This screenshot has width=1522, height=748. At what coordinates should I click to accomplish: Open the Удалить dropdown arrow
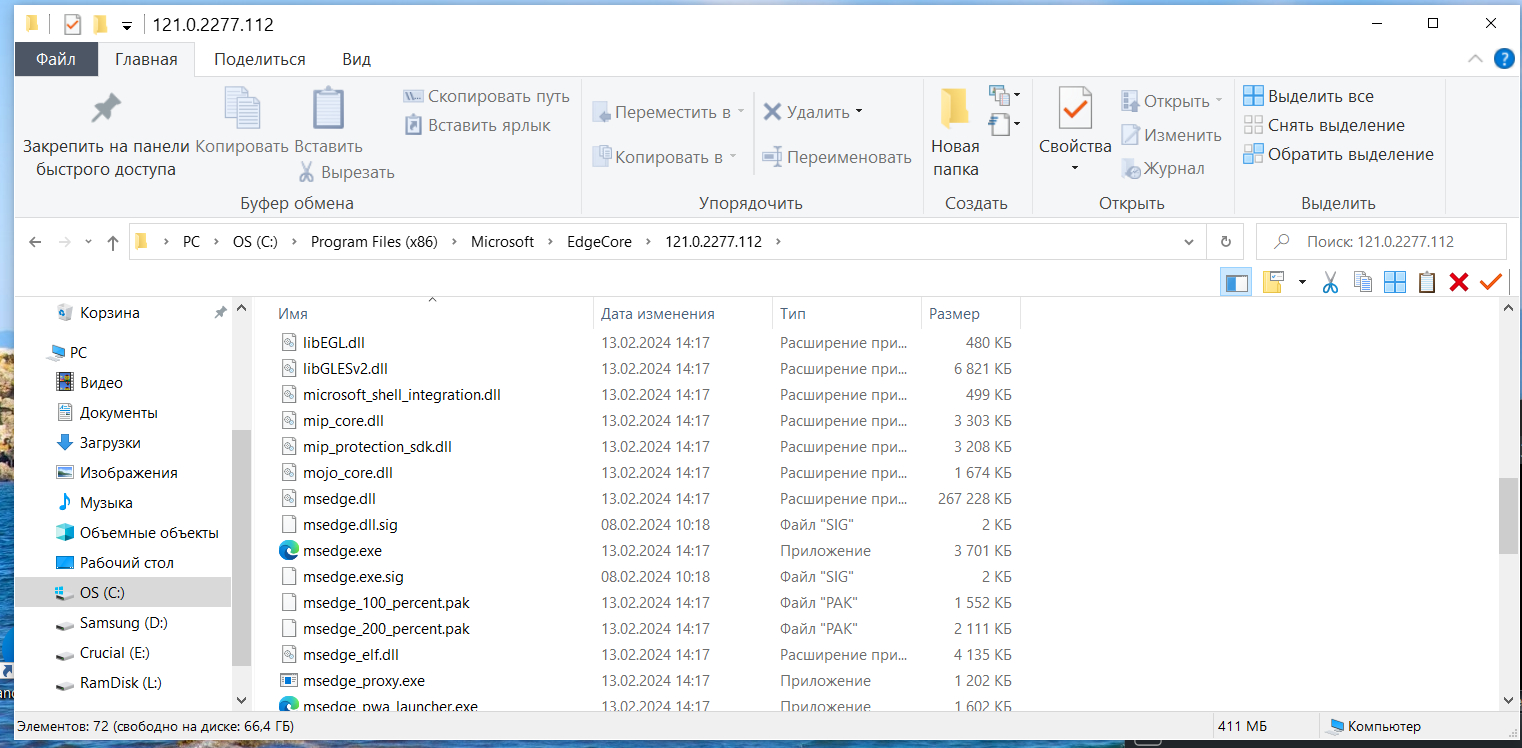tap(859, 111)
